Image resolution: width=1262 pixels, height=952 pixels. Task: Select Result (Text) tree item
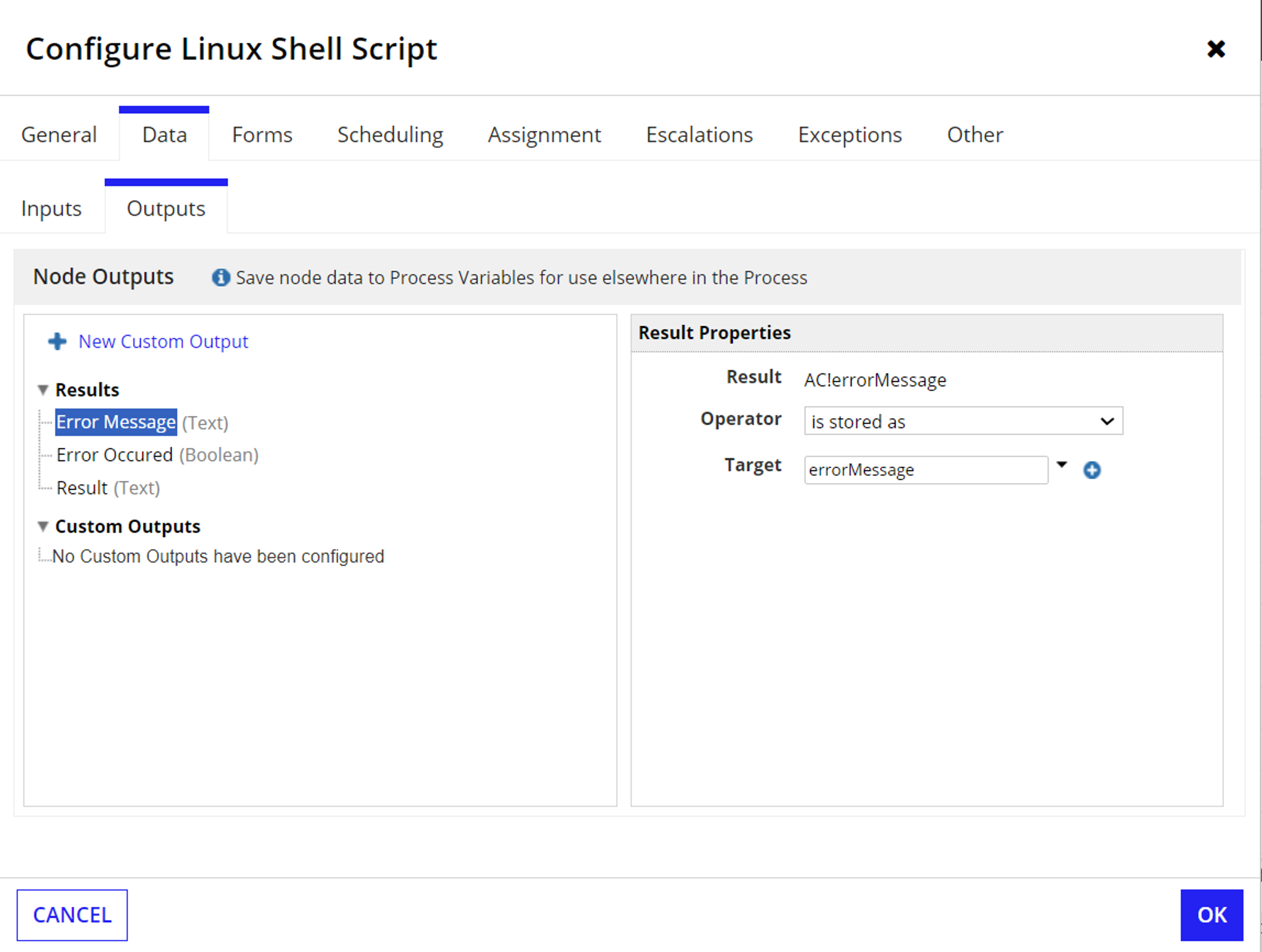108,488
